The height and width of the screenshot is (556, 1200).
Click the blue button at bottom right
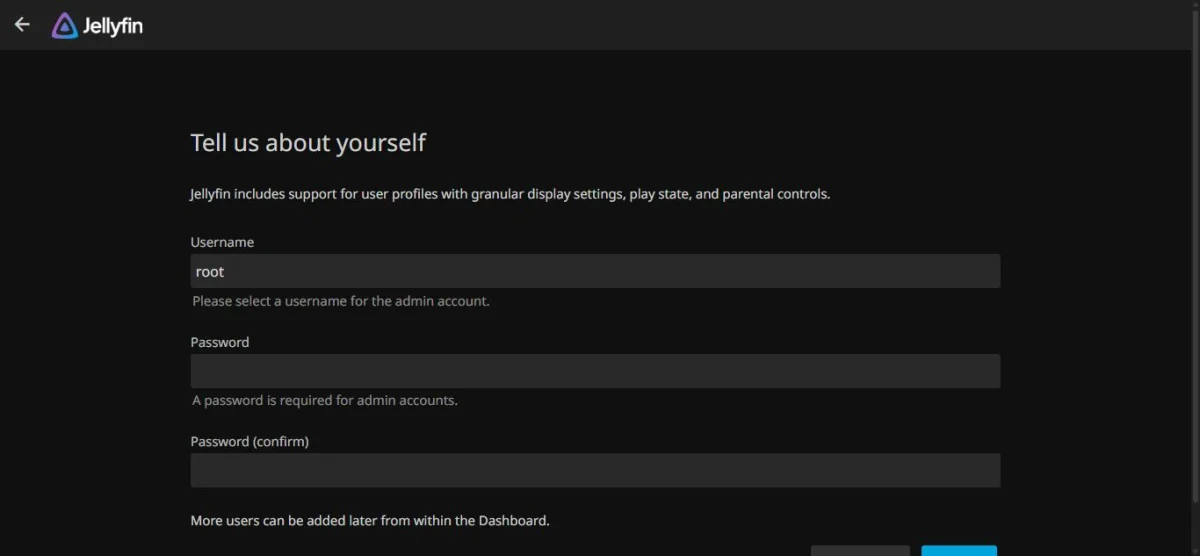tap(959, 551)
